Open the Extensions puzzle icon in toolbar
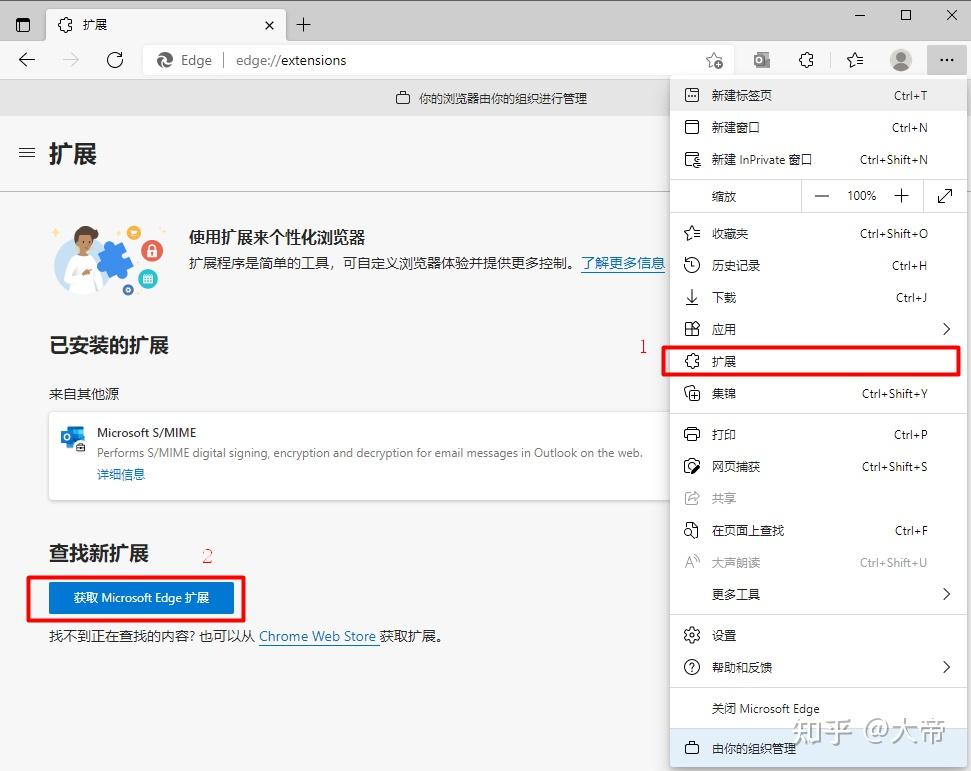 click(x=806, y=60)
